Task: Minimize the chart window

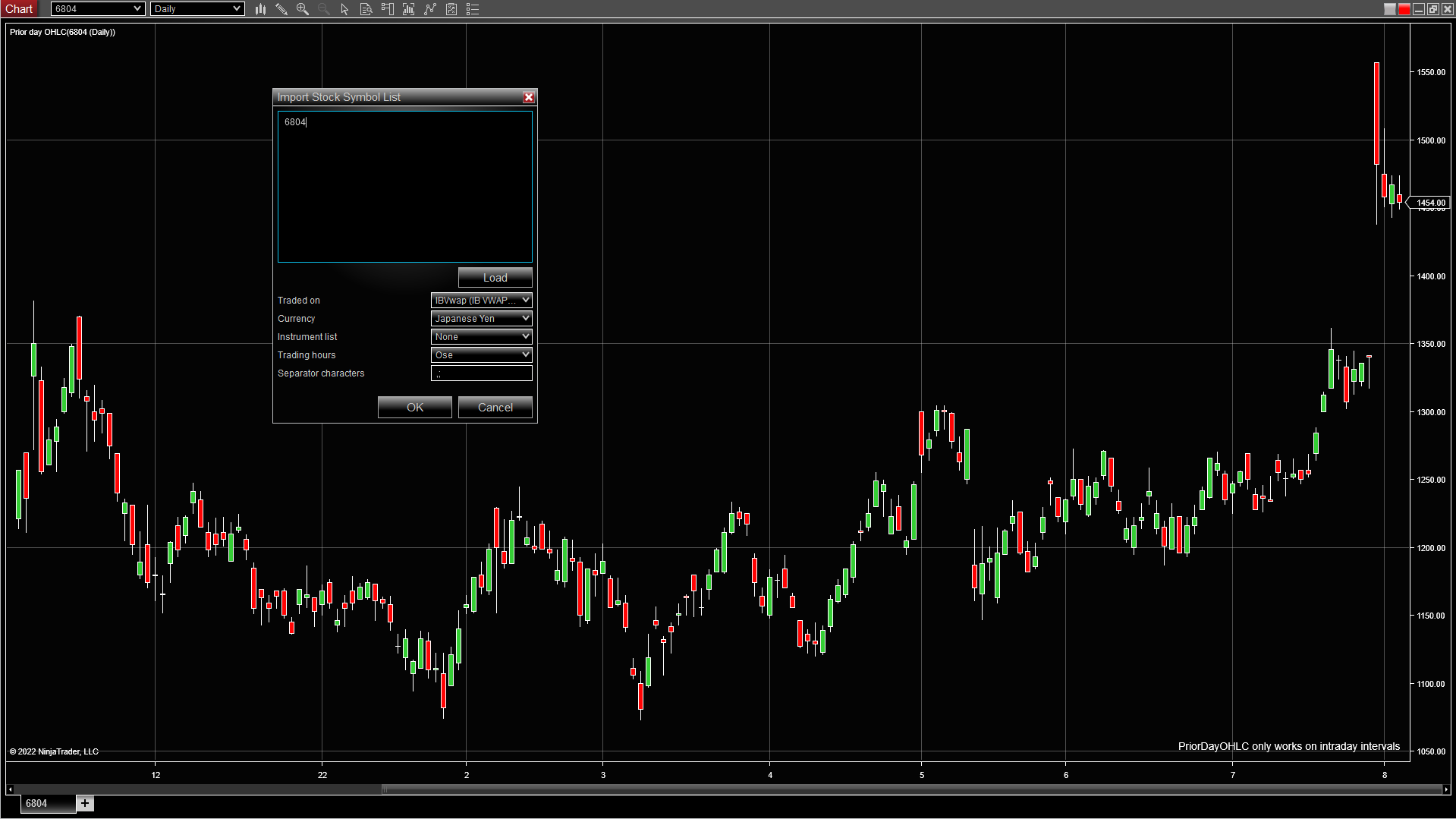Action: [x=1419, y=9]
